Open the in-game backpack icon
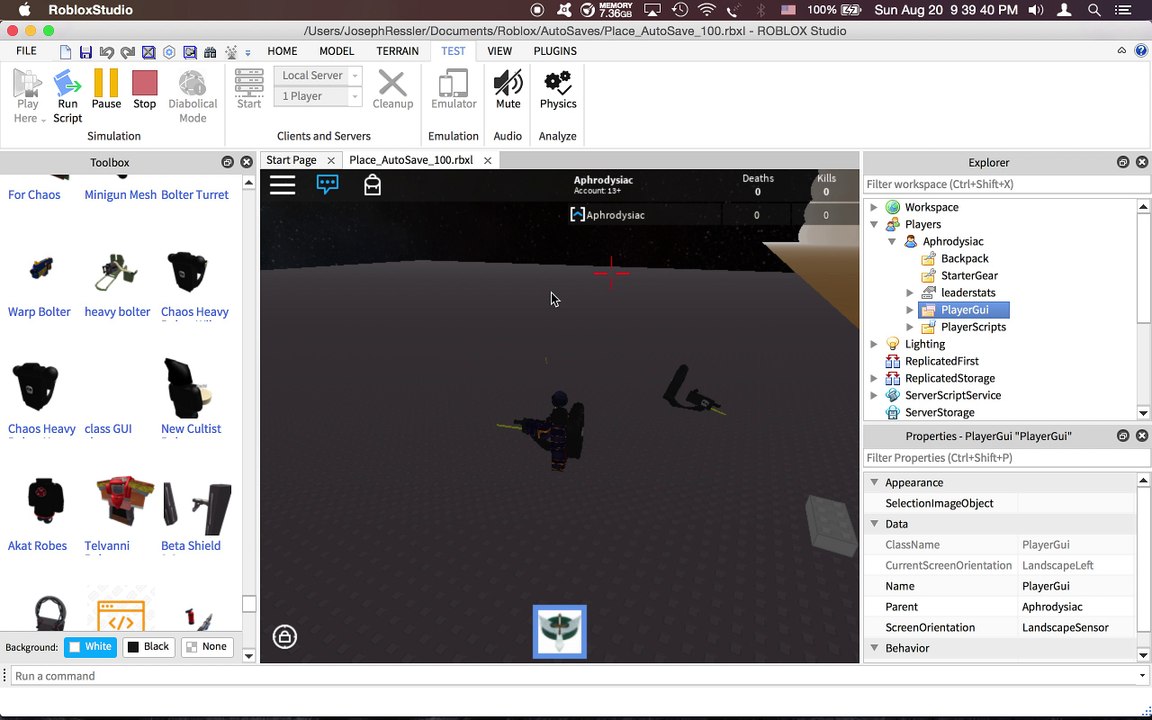1152x720 pixels. point(372,185)
